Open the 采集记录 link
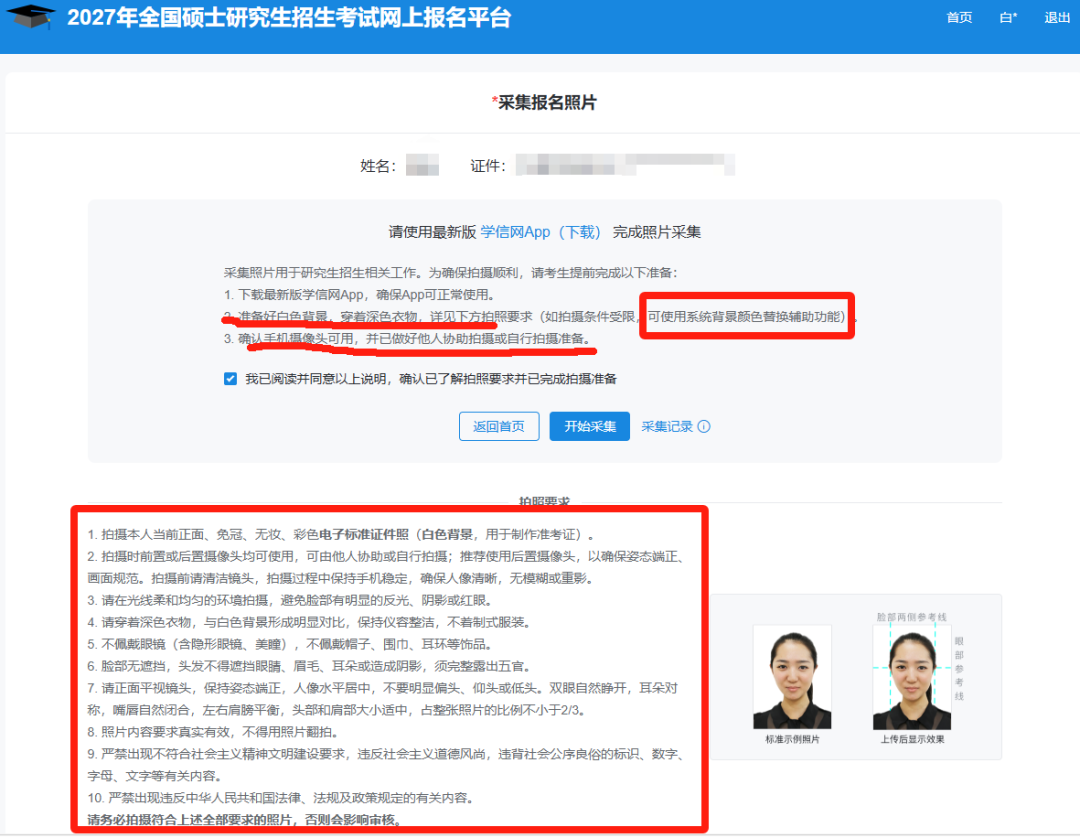Image resolution: width=1080 pixels, height=838 pixels. tap(667, 427)
